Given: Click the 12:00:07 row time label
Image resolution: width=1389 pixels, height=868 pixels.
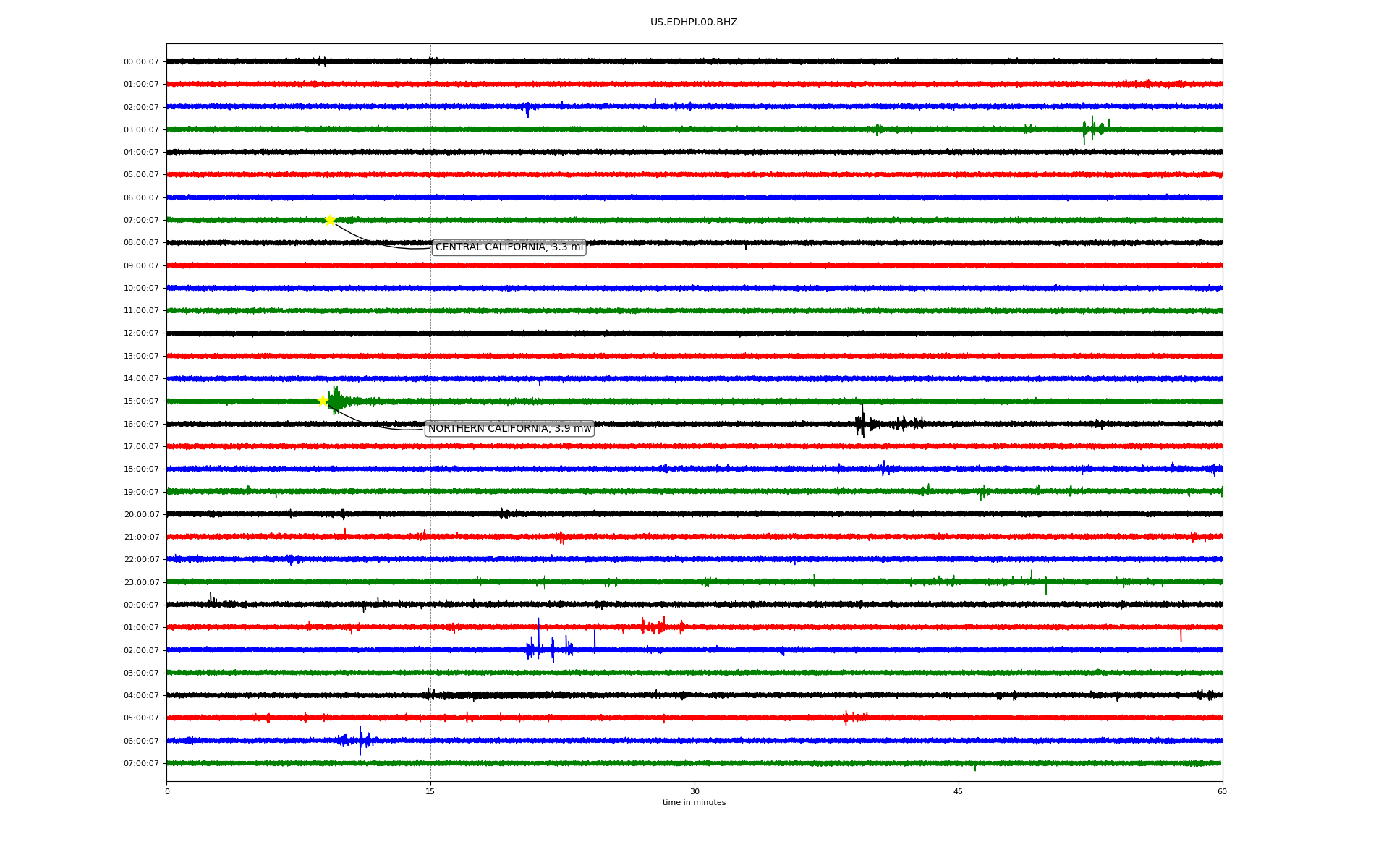Looking at the screenshot, I should tap(141, 333).
